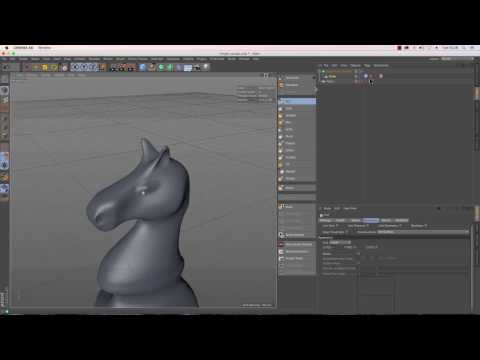Viewport: 480px width, 360px height.
Task: Select the Repeat sculpt brush
Action: point(297,171)
